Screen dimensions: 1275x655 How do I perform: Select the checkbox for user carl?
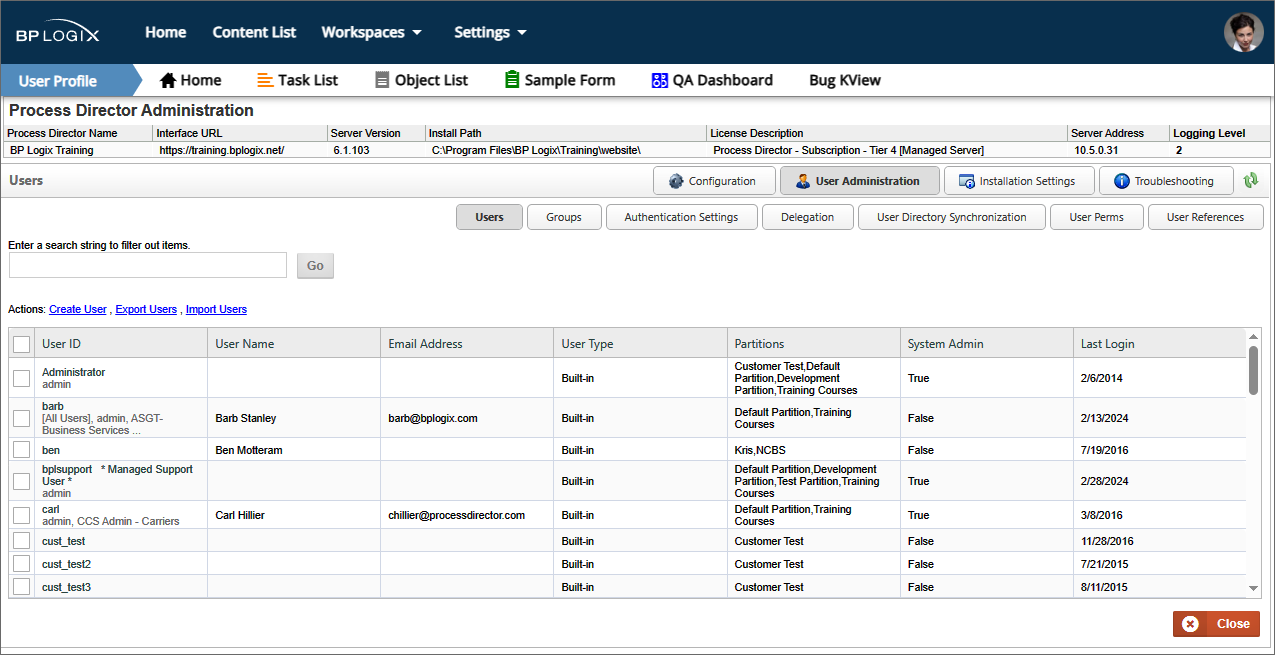pyautogui.click(x=22, y=515)
